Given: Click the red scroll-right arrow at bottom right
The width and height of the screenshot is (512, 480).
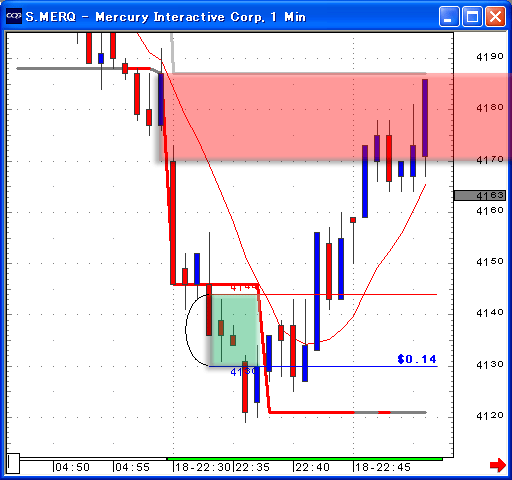Looking at the screenshot, I should coord(498,465).
